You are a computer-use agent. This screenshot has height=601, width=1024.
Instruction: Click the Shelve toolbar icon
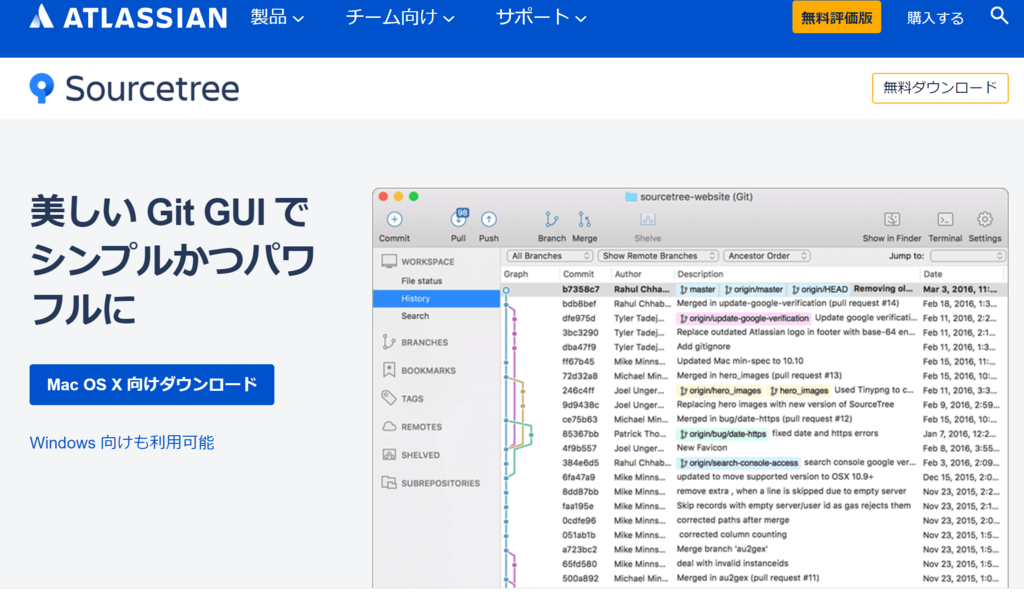pyautogui.click(x=648, y=219)
